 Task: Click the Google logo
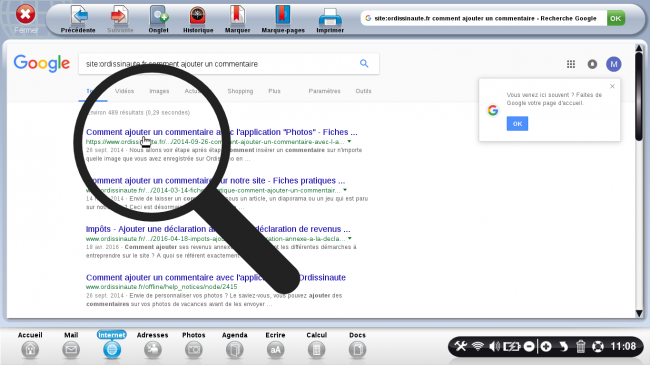coord(41,64)
